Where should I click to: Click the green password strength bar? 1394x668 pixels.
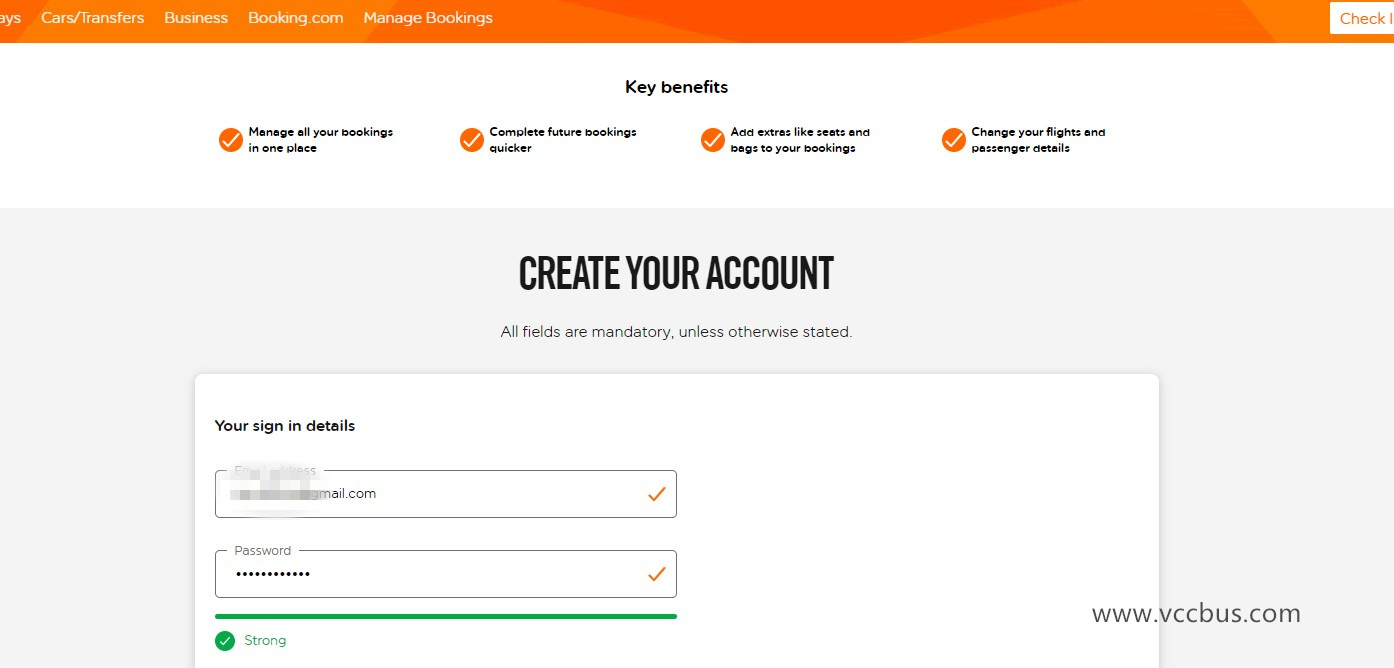tap(446, 617)
